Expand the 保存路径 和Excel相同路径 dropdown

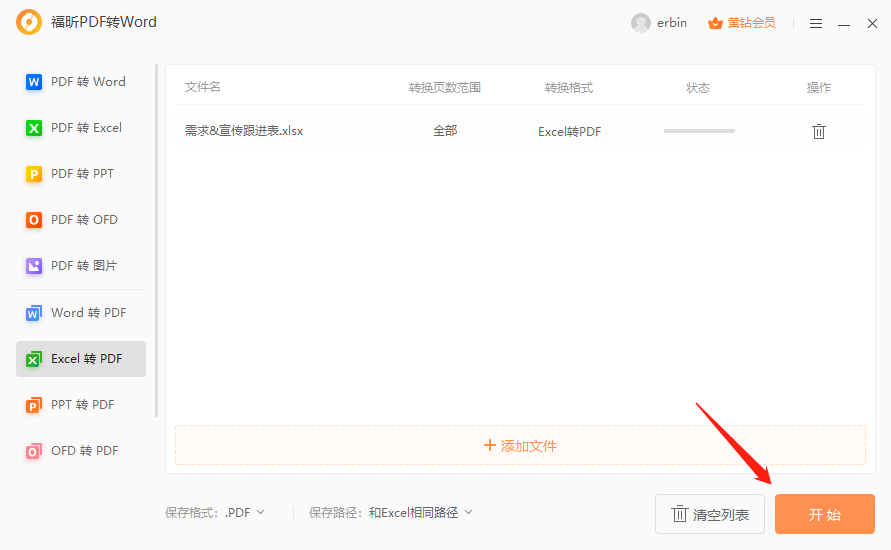(x=420, y=512)
